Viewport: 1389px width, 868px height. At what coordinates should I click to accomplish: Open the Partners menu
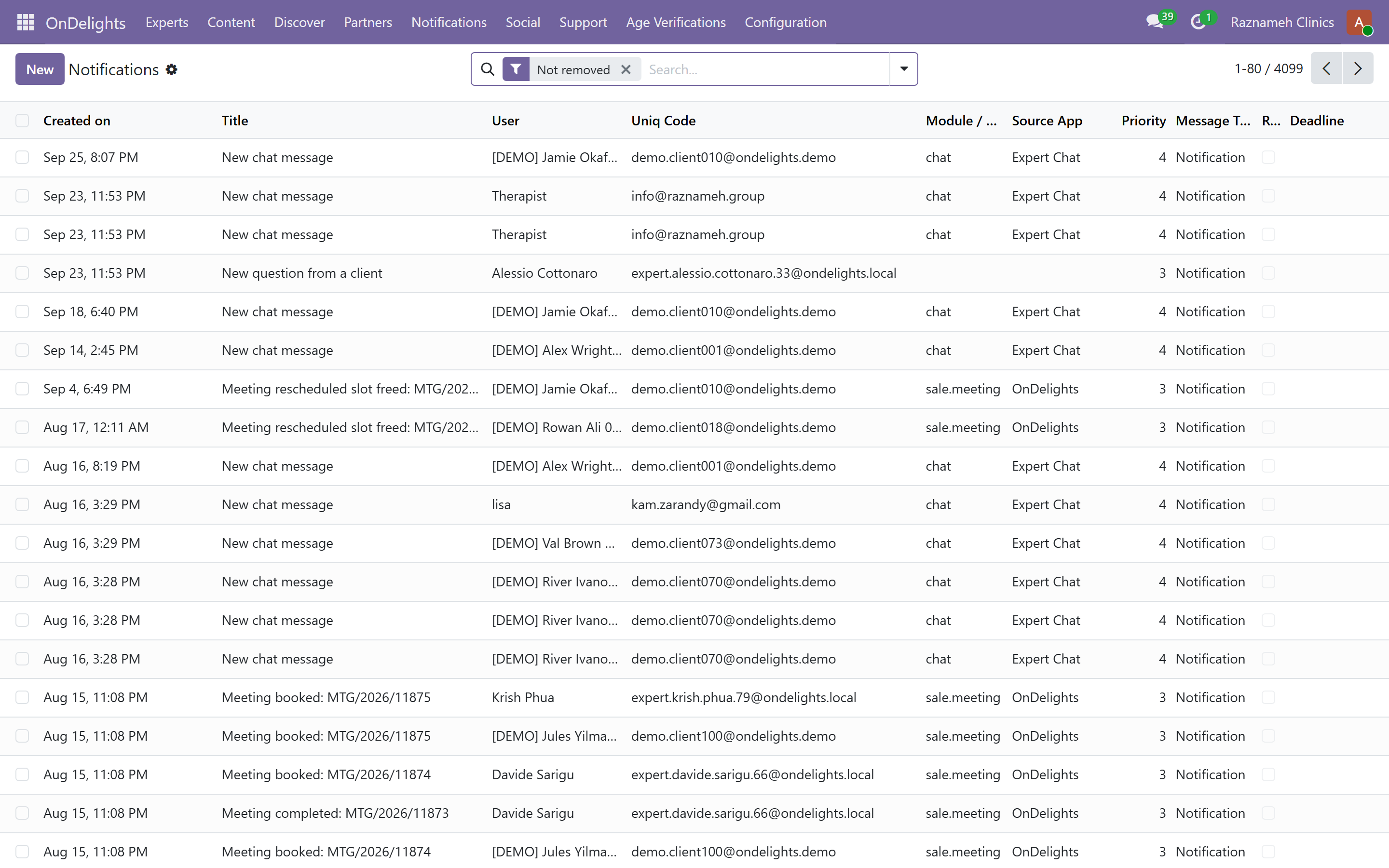click(368, 22)
